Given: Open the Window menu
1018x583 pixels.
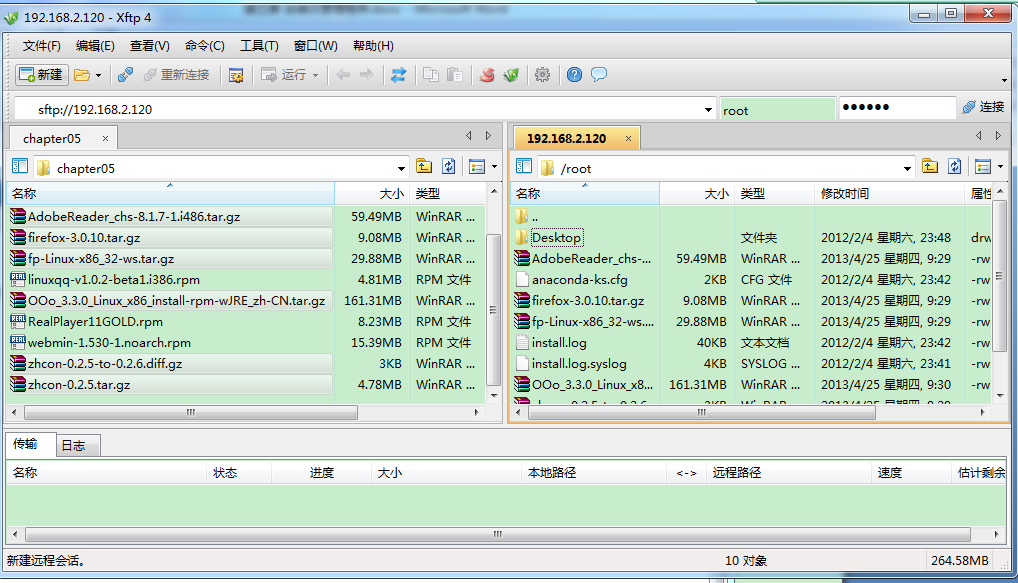Looking at the screenshot, I should [316, 45].
